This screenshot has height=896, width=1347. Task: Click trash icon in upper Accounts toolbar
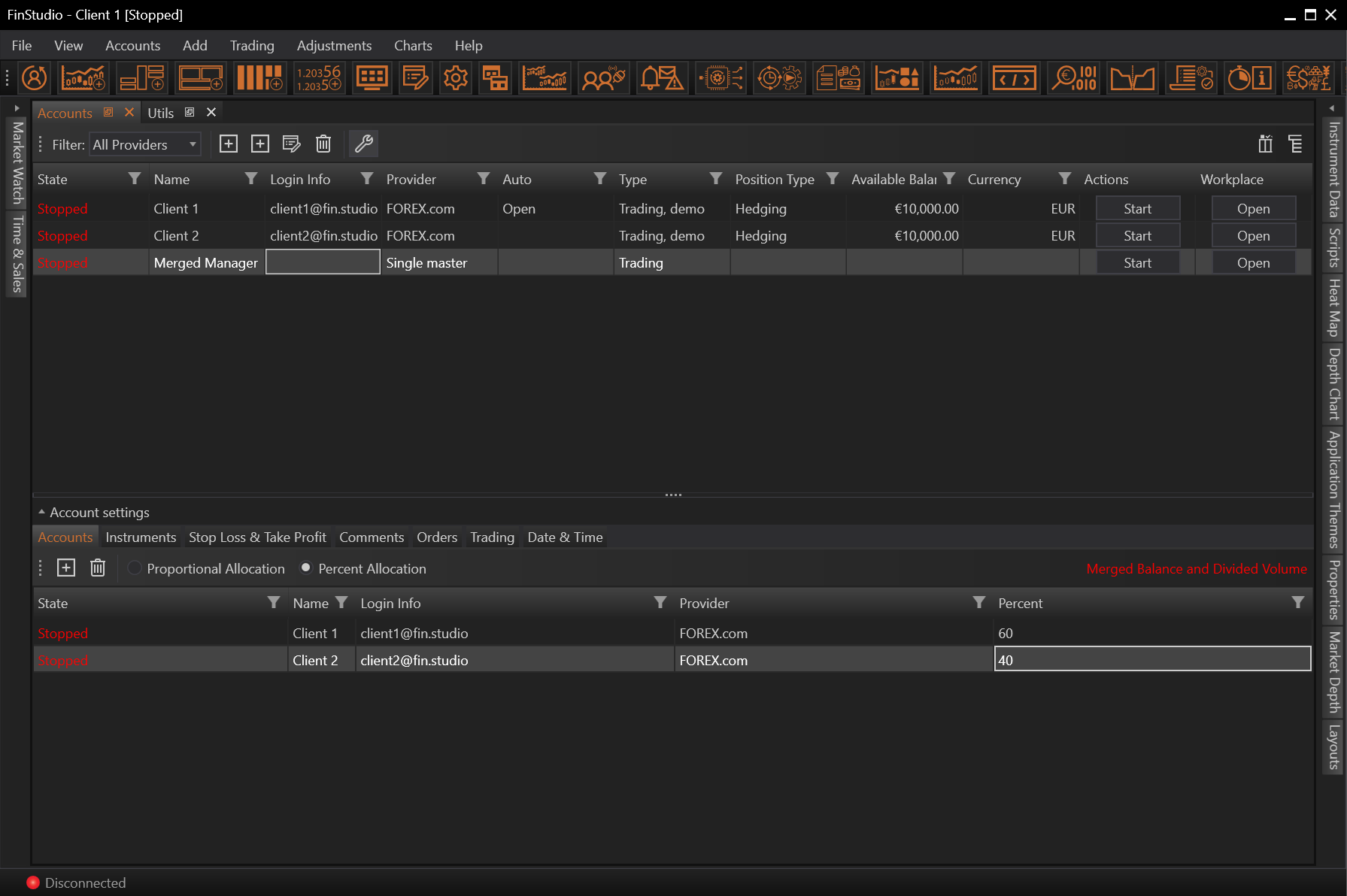tap(323, 144)
